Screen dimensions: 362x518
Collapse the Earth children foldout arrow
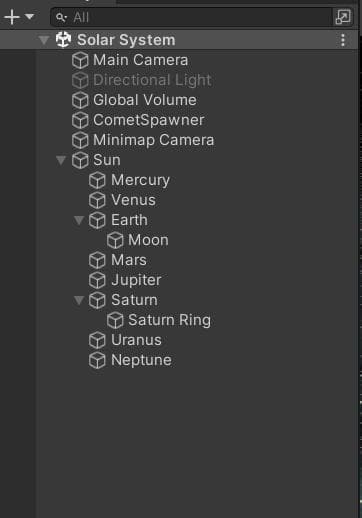click(79, 220)
